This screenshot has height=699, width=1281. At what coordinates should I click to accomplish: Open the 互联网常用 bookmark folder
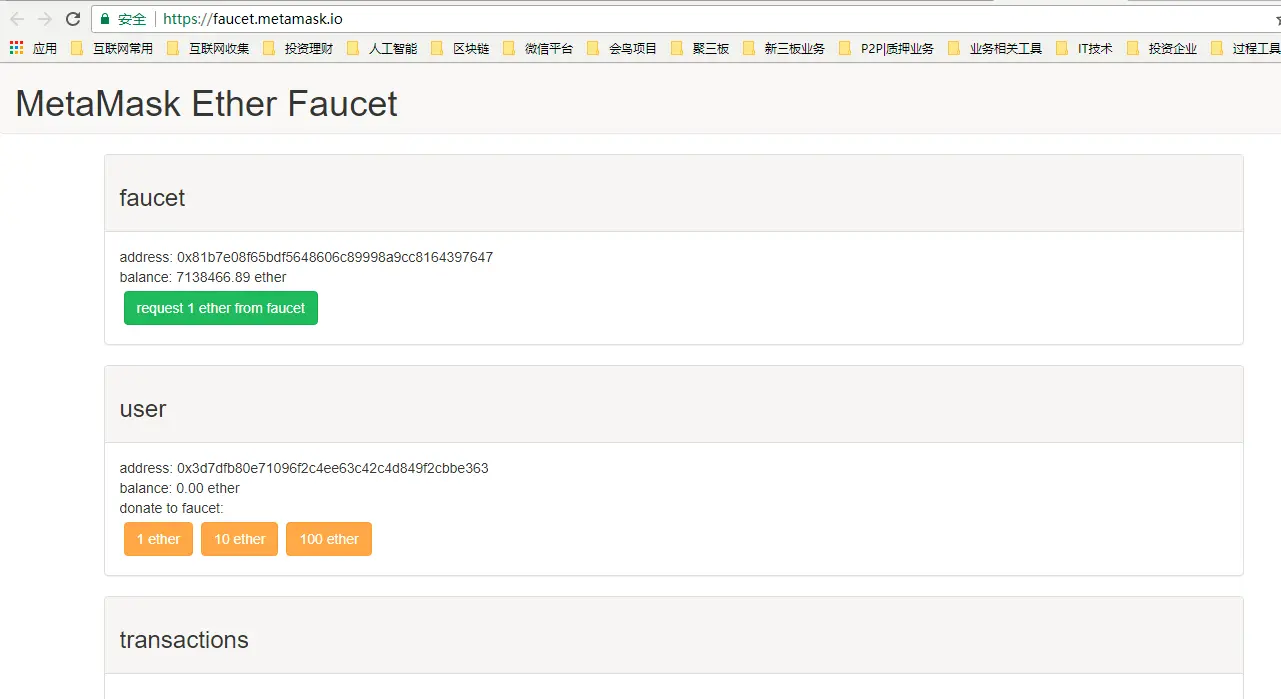pos(112,48)
